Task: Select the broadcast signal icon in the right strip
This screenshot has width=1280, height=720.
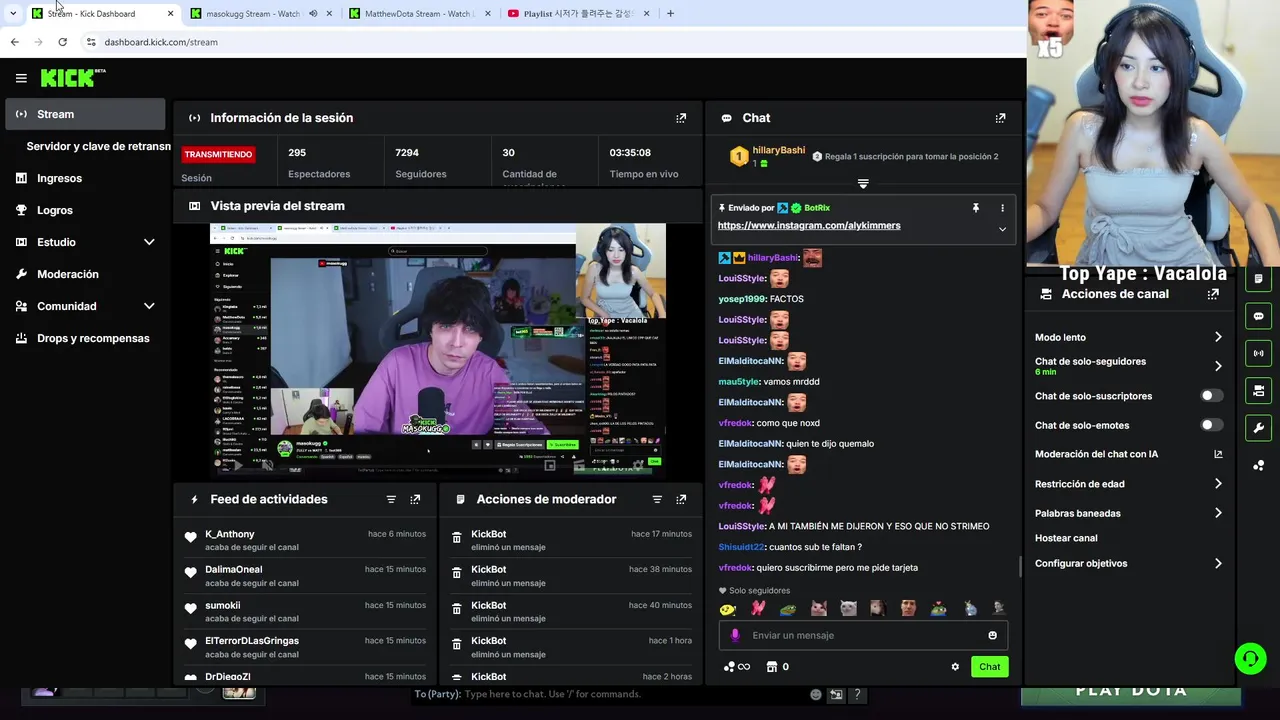Action: tap(1258, 353)
